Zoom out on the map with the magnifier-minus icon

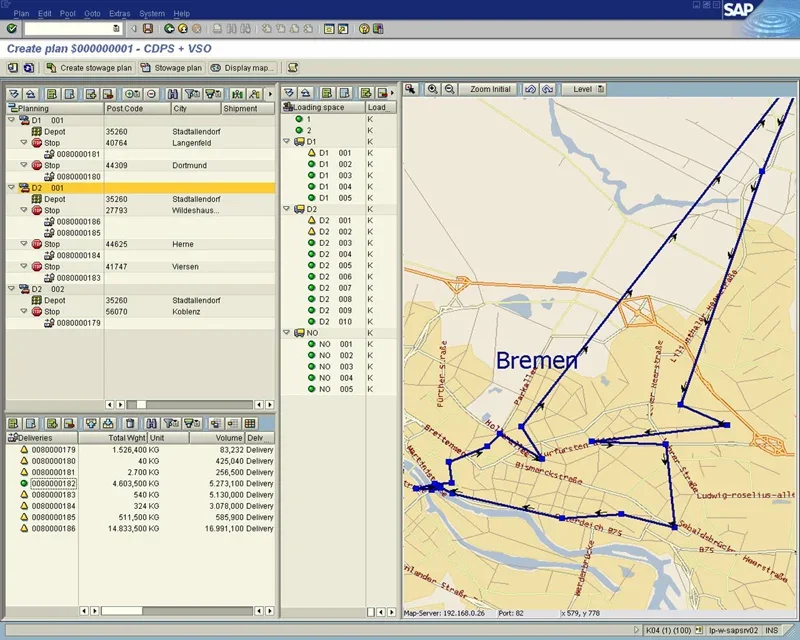[x=449, y=89]
